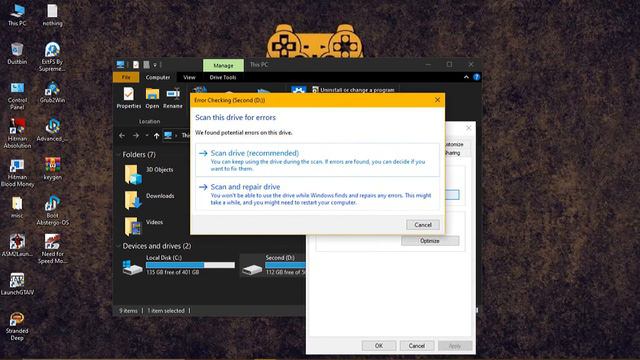Screen dimensions: 640x360
Task: Click the 'Location' ribbon group label
Action: [149, 122]
